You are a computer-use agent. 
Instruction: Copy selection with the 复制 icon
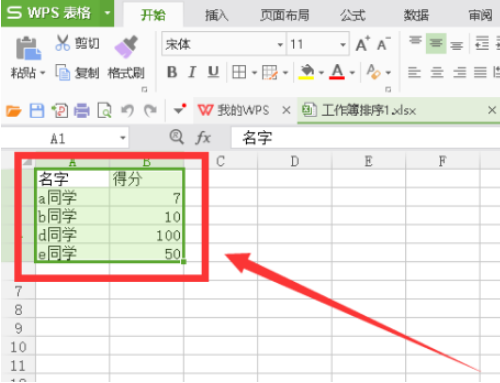[x=63, y=72]
